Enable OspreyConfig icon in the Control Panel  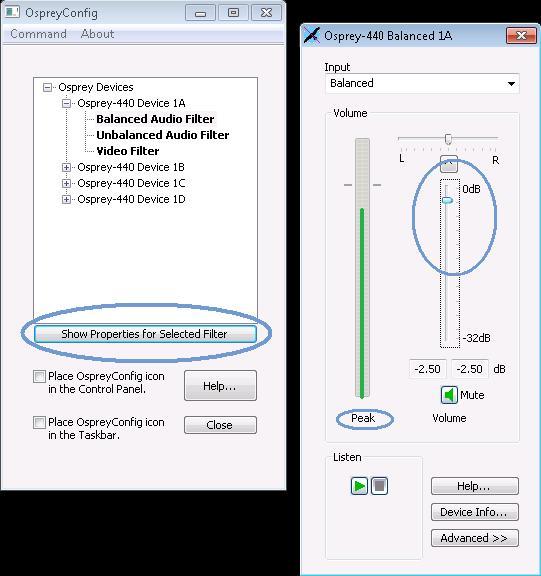(39, 377)
